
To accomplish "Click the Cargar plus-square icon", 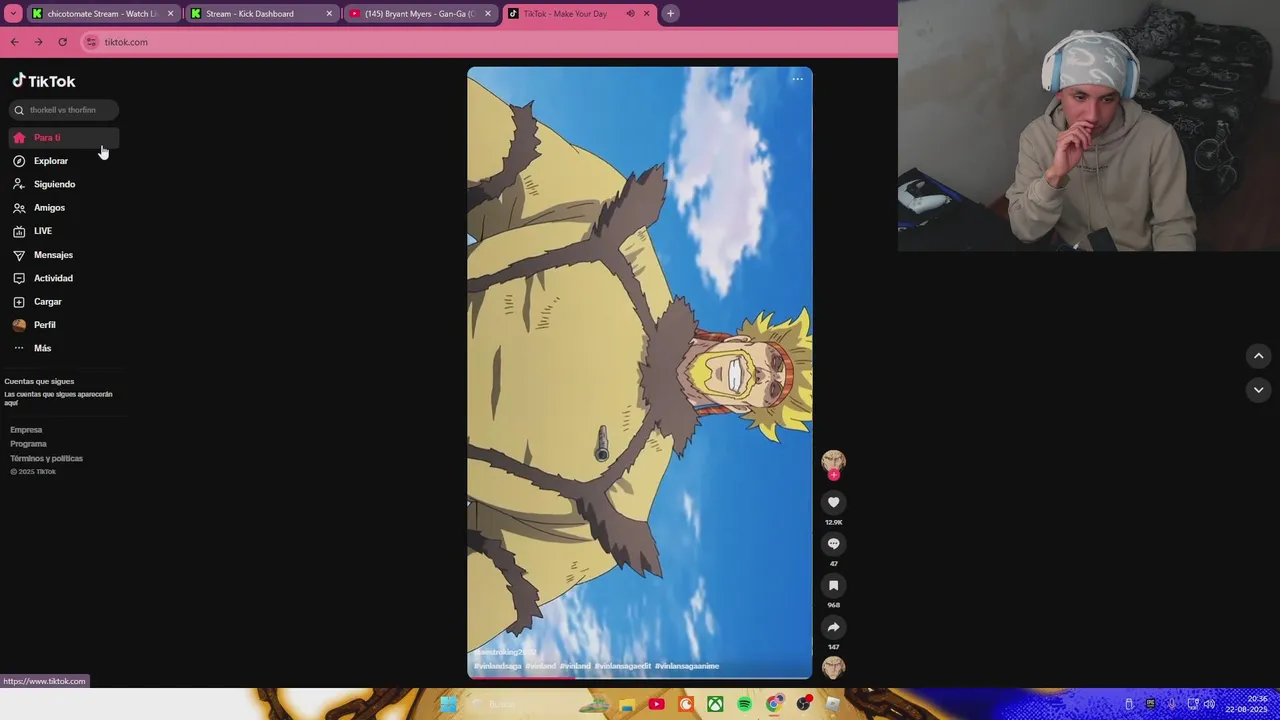I will [19, 302].
